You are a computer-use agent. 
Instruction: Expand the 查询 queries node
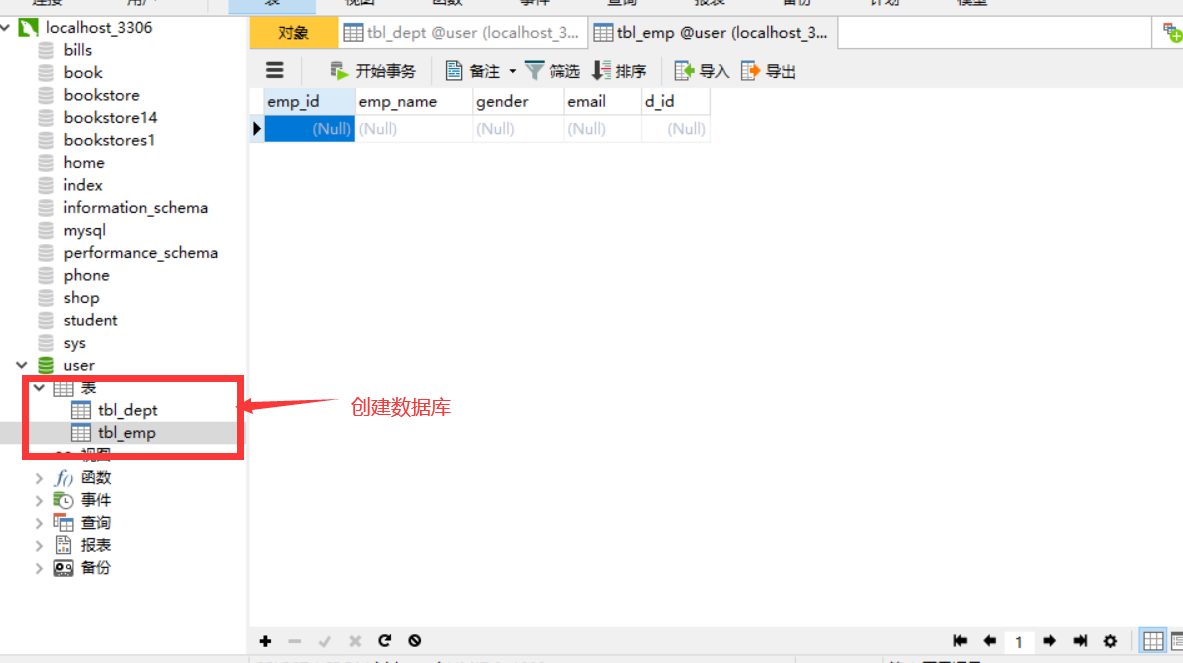click(x=39, y=523)
